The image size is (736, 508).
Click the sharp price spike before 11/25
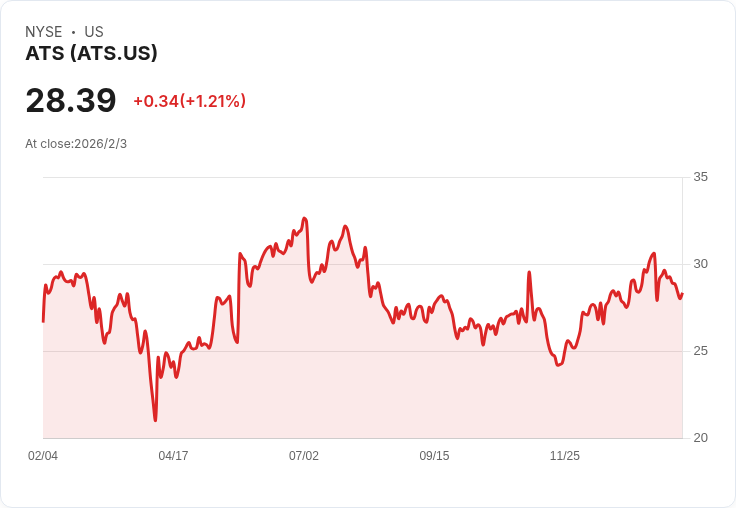pos(529,272)
